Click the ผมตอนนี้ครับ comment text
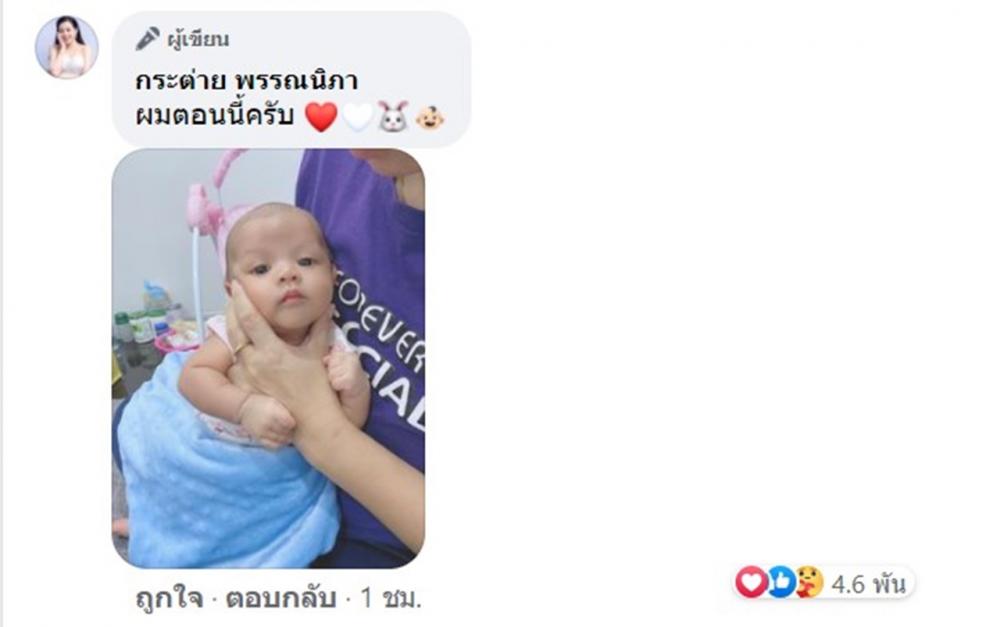 [x=214, y=116]
